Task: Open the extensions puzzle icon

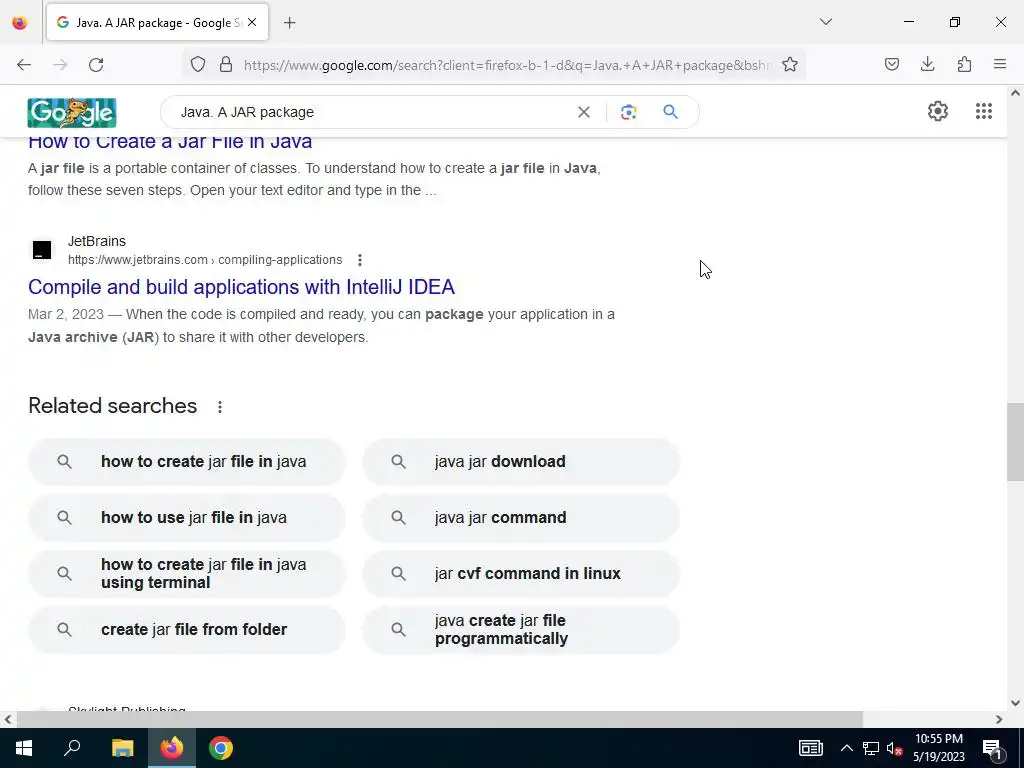Action: (x=964, y=64)
